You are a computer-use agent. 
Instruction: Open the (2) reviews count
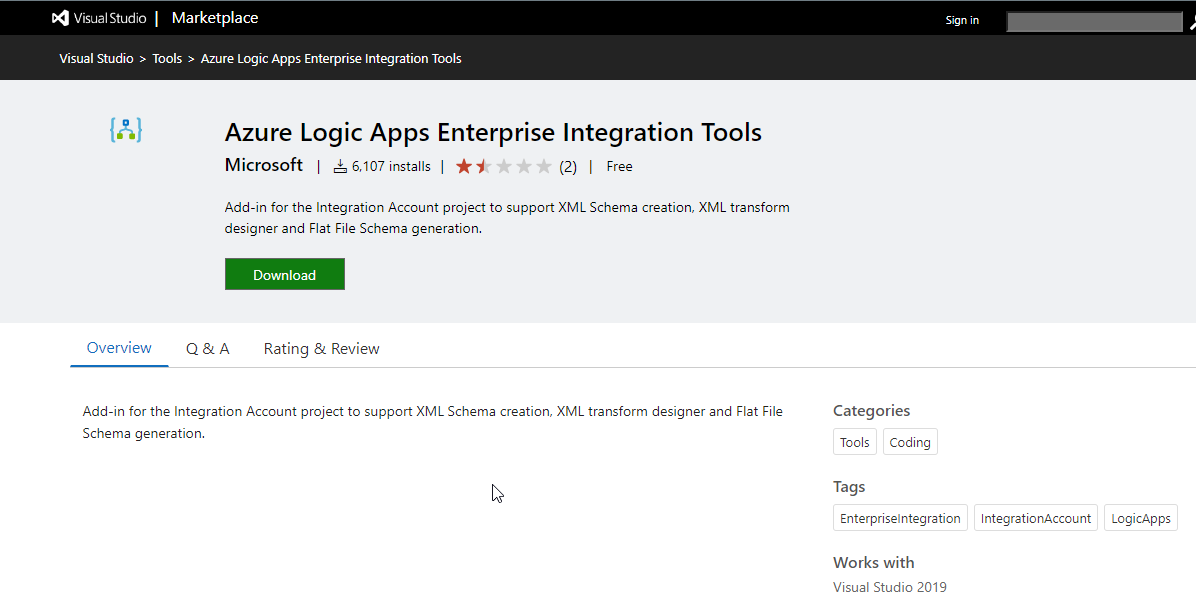pyautogui.click(x=568, y=167)
